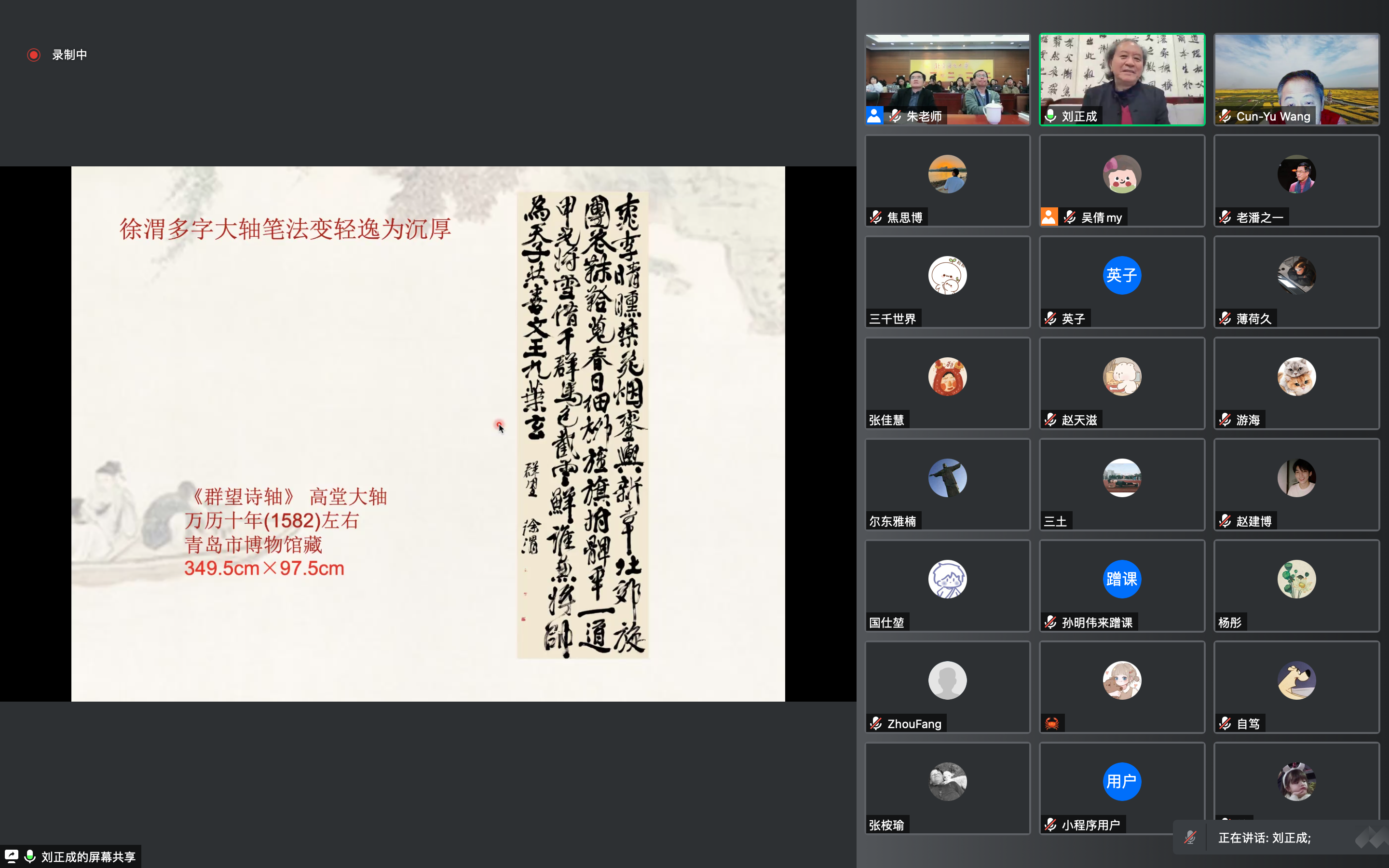Toggle the muted microphone in speaking status bar
1389x868 pixels.
pyautogui.click(x=1190, y=838)
